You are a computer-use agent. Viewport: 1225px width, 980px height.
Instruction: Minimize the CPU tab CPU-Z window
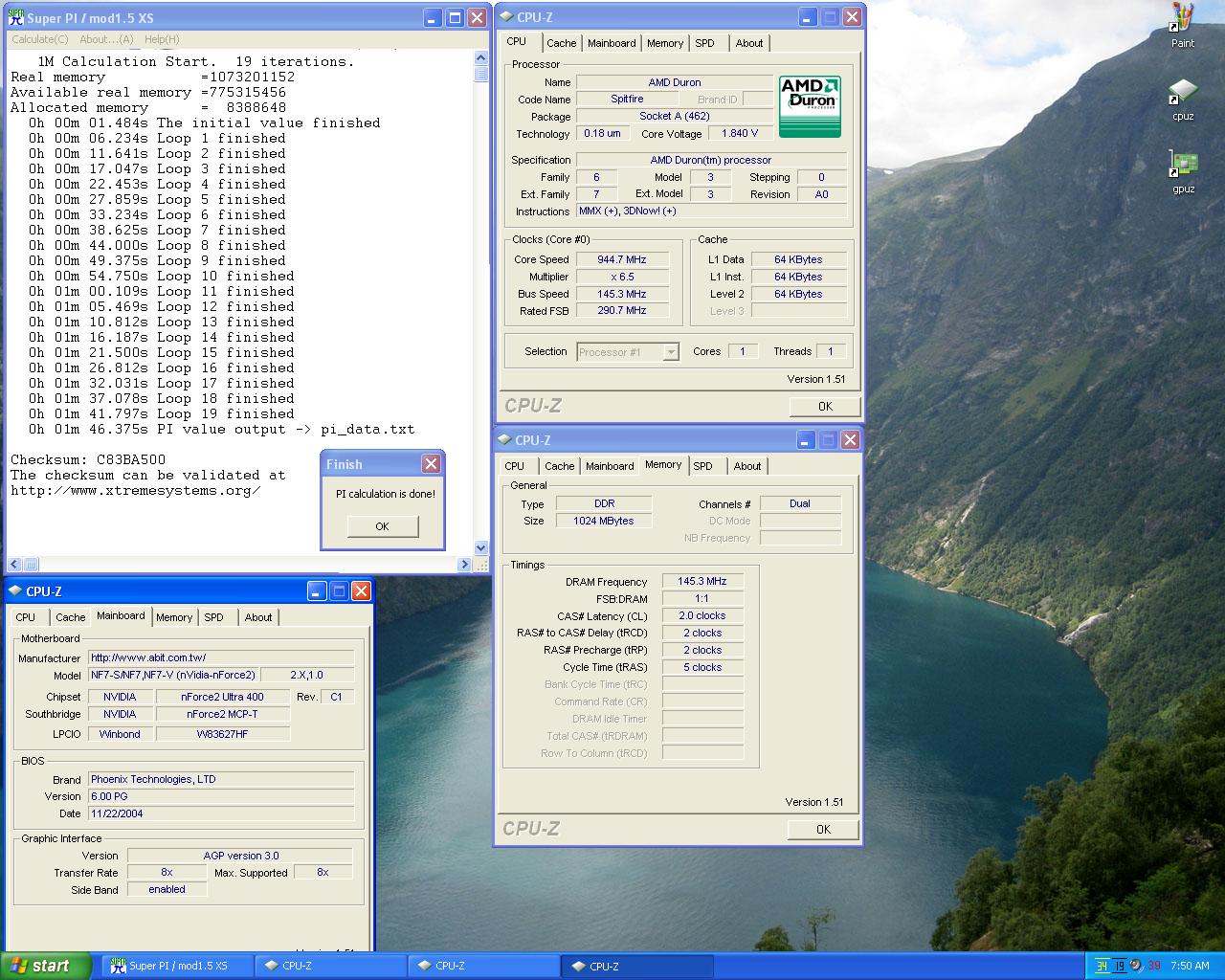(x=808, y=16)
